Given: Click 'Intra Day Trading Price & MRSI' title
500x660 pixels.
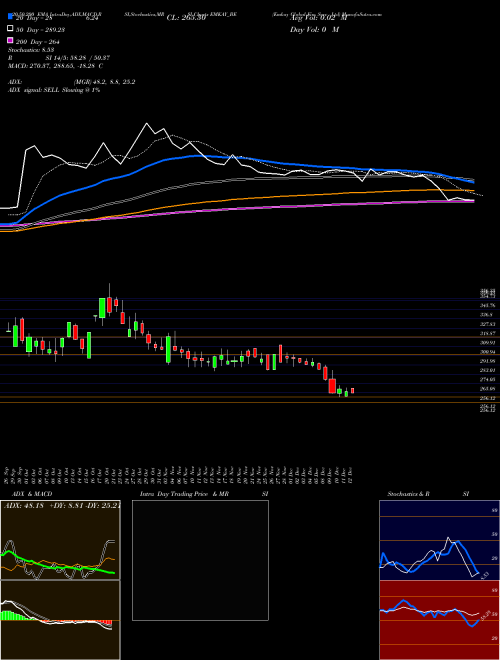Looking at the screenshot, I should pos(204,494).
